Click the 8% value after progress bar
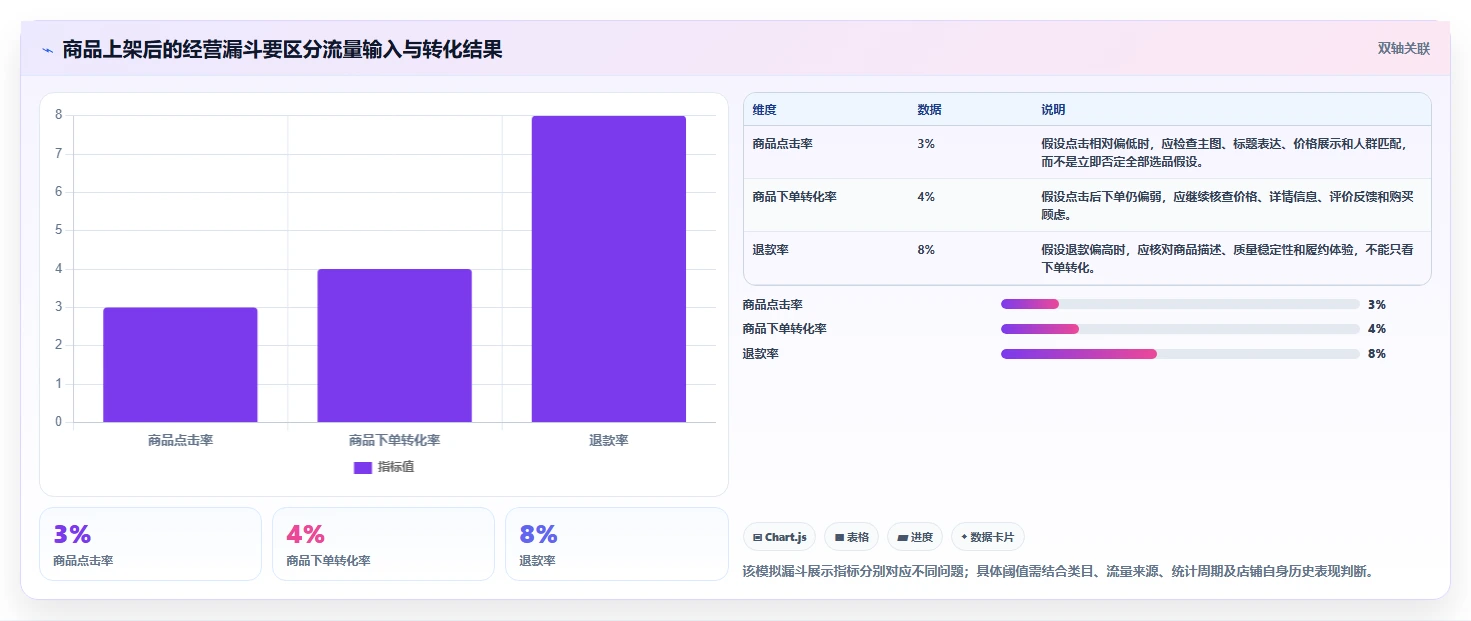 pos(1377,354)
